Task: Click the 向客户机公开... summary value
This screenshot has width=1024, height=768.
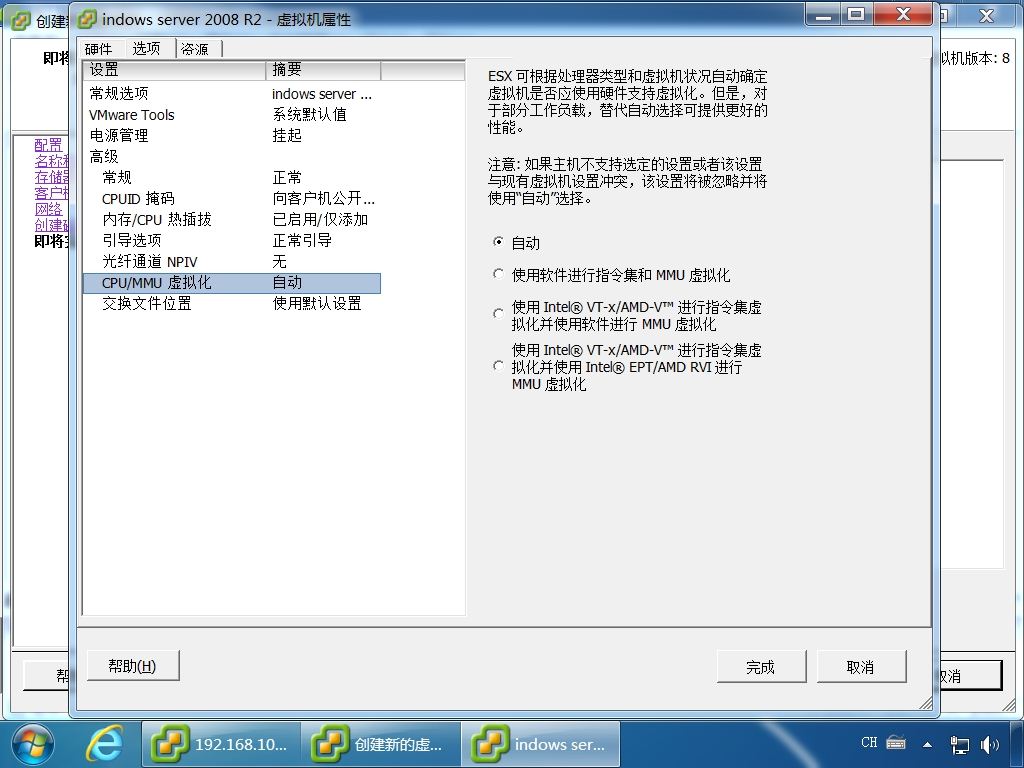Action: pyautogui.click(x=324, y=199)
